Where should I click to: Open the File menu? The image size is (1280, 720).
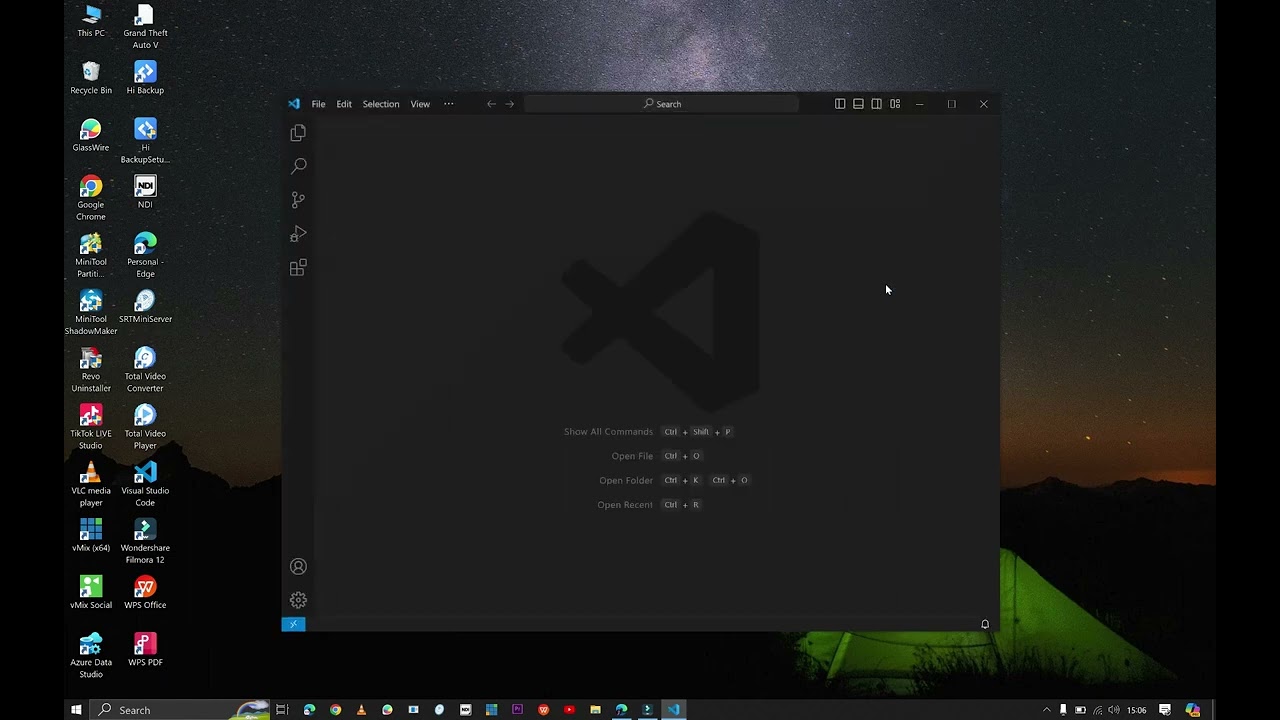click(x=318, y=104)
